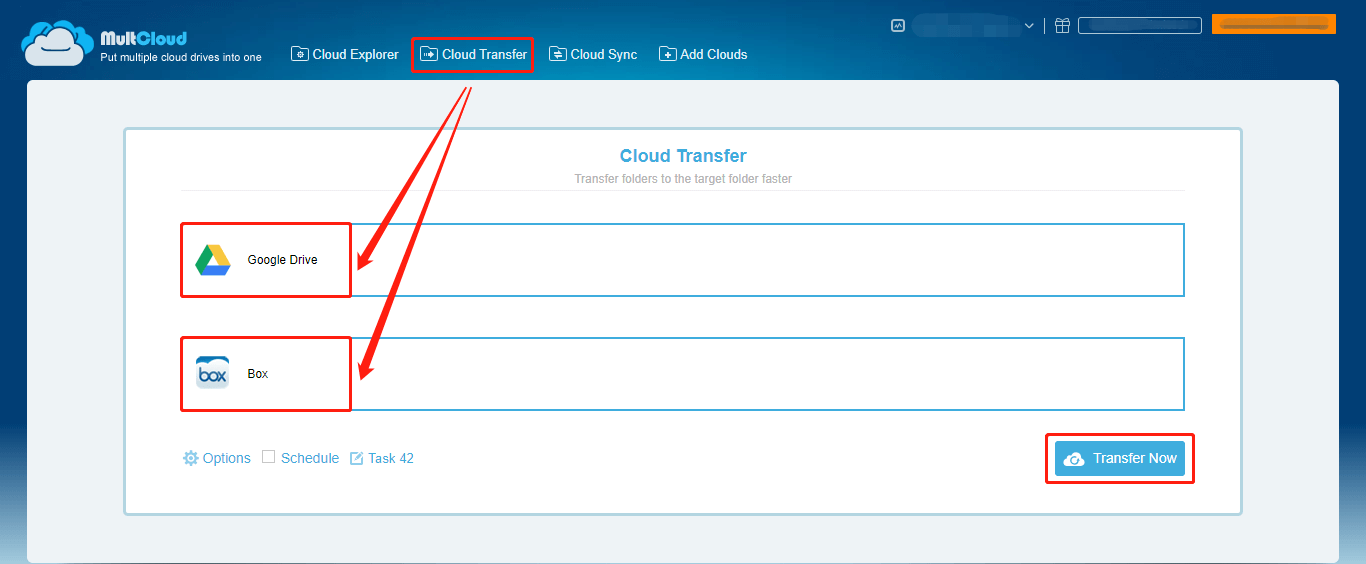This screenshot has width=1366, height=564.
Task: Open the Add Clouds tab
Action: [x=703, y=54]
